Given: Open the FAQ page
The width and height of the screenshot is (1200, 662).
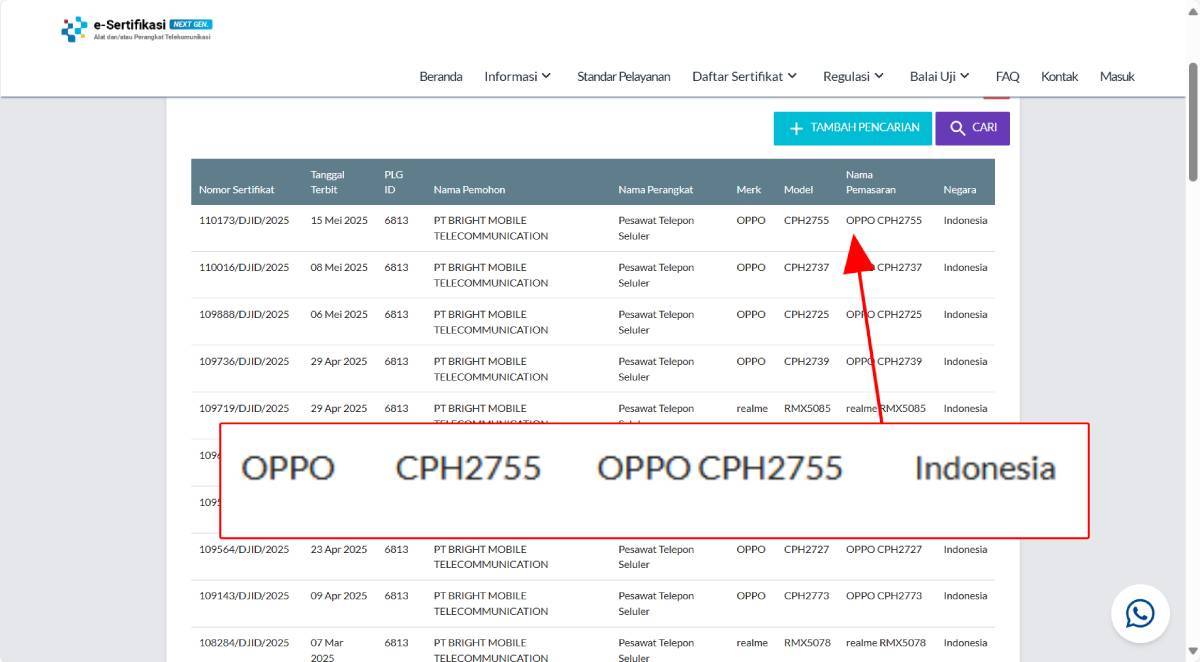Looking at the screenshot, I should [x=1008, y=76].
